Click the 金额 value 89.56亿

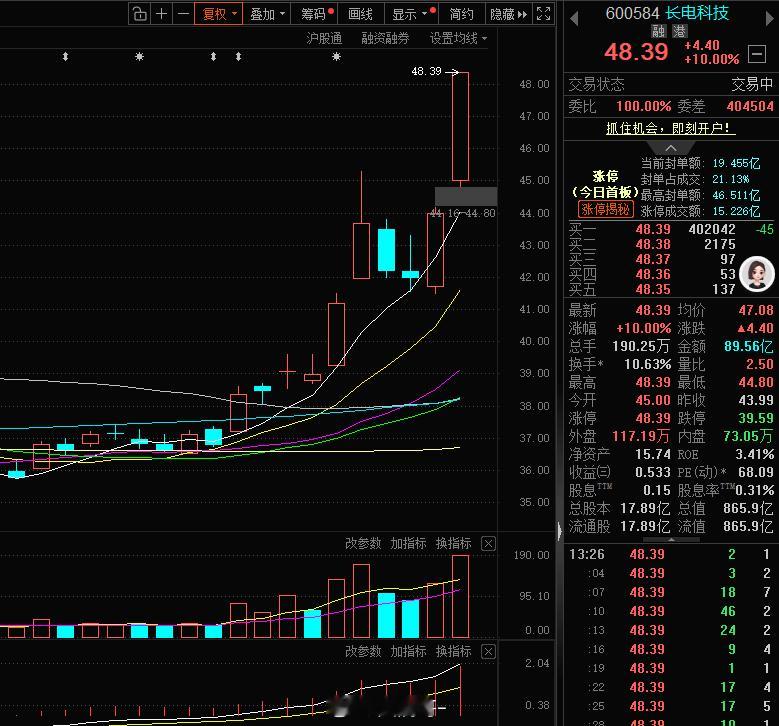(748, 346)
